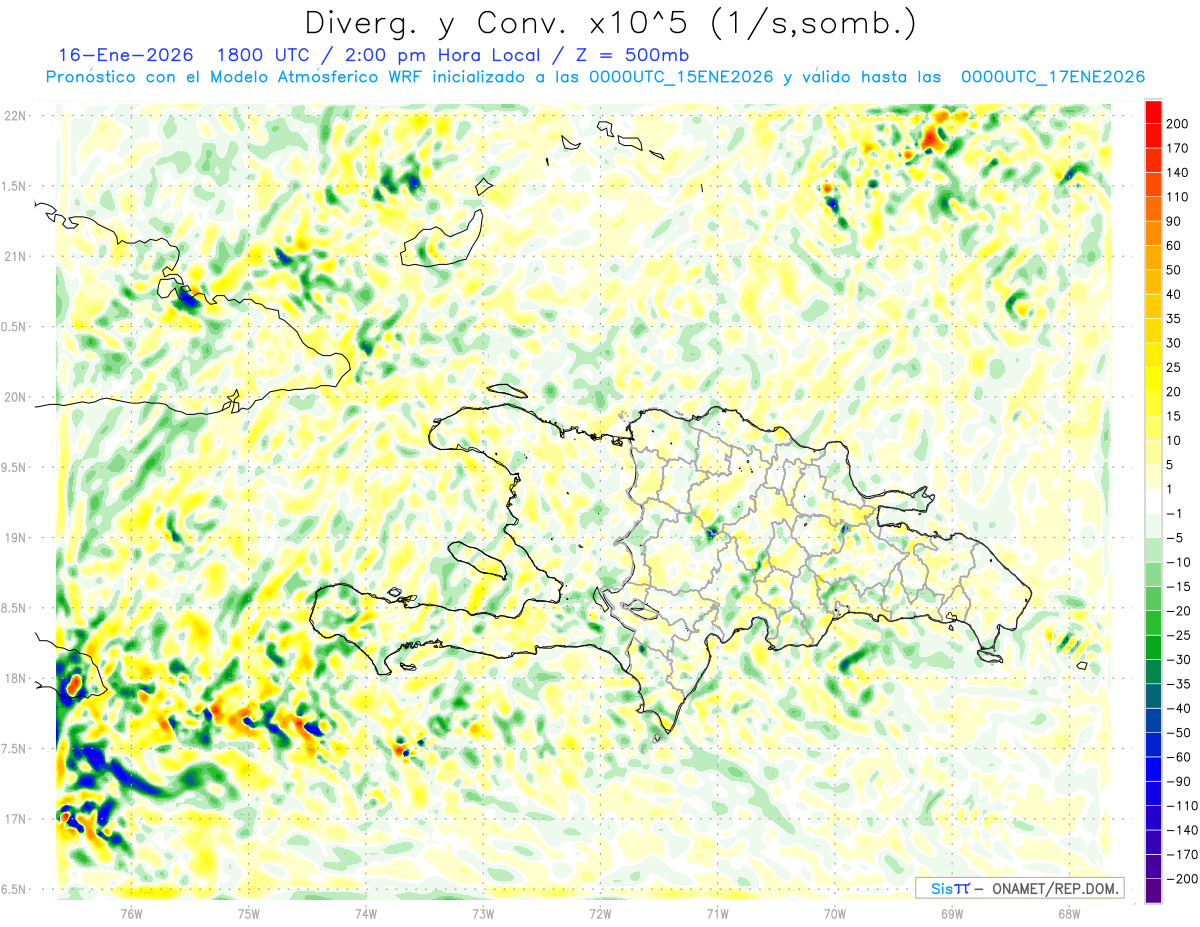The width and height of the screenshot is (1200, 927).
Task: Click the '71W' longitude label
Action: point(717,913)
